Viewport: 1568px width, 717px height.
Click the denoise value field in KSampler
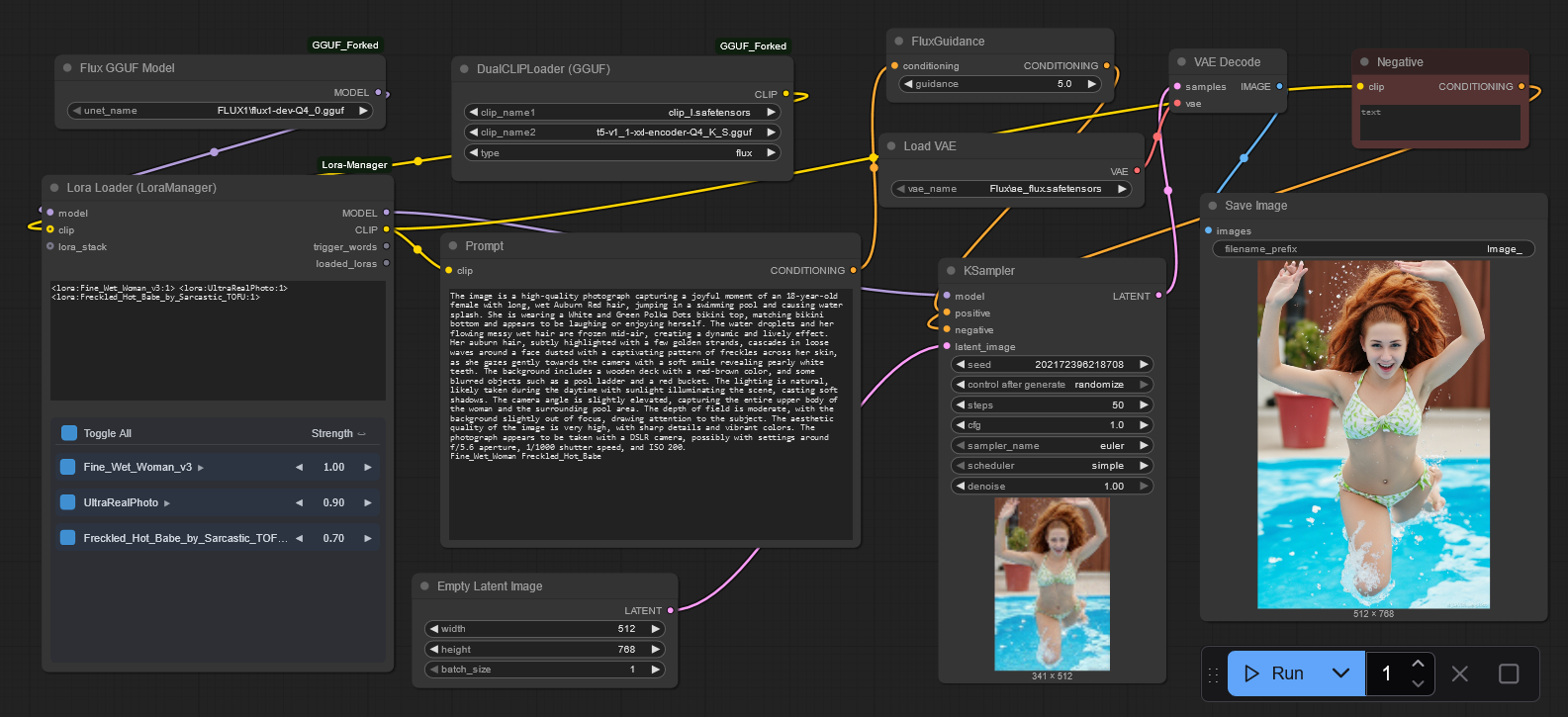point(1051,487)
